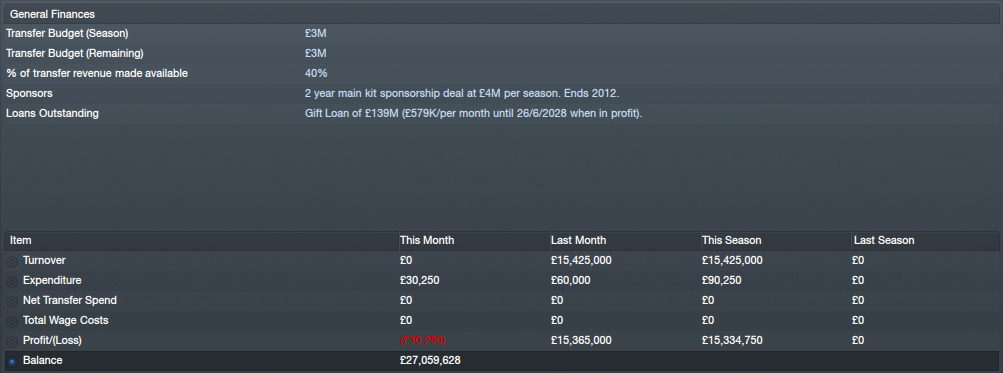
Task: Click the 40% transfer revenue value
Action: (316, 74)
